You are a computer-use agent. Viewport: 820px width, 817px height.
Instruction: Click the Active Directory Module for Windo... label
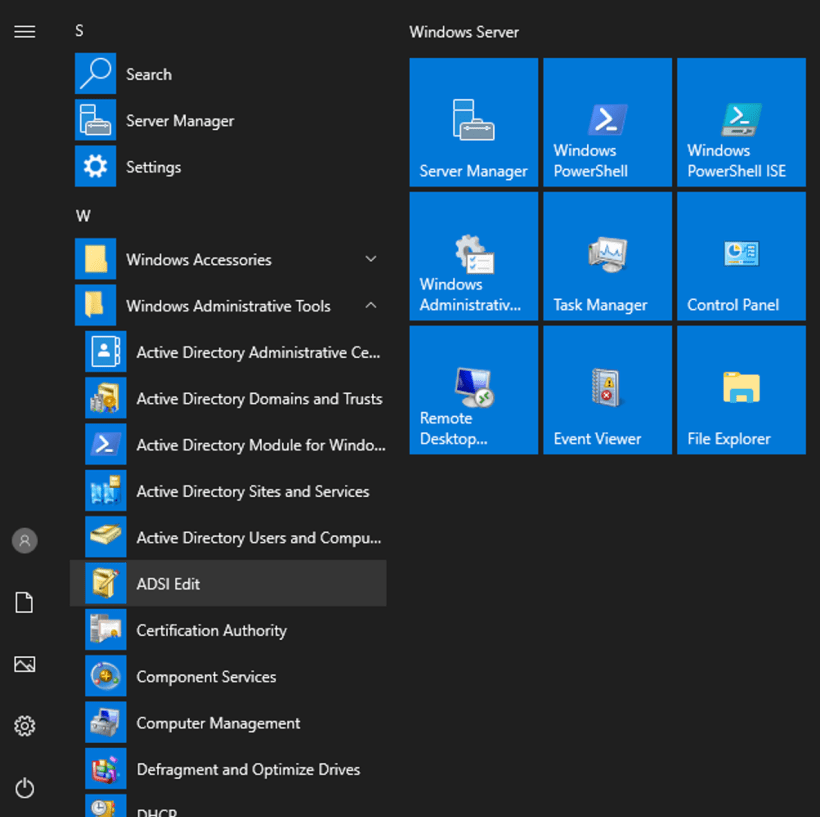coord(261,445)
